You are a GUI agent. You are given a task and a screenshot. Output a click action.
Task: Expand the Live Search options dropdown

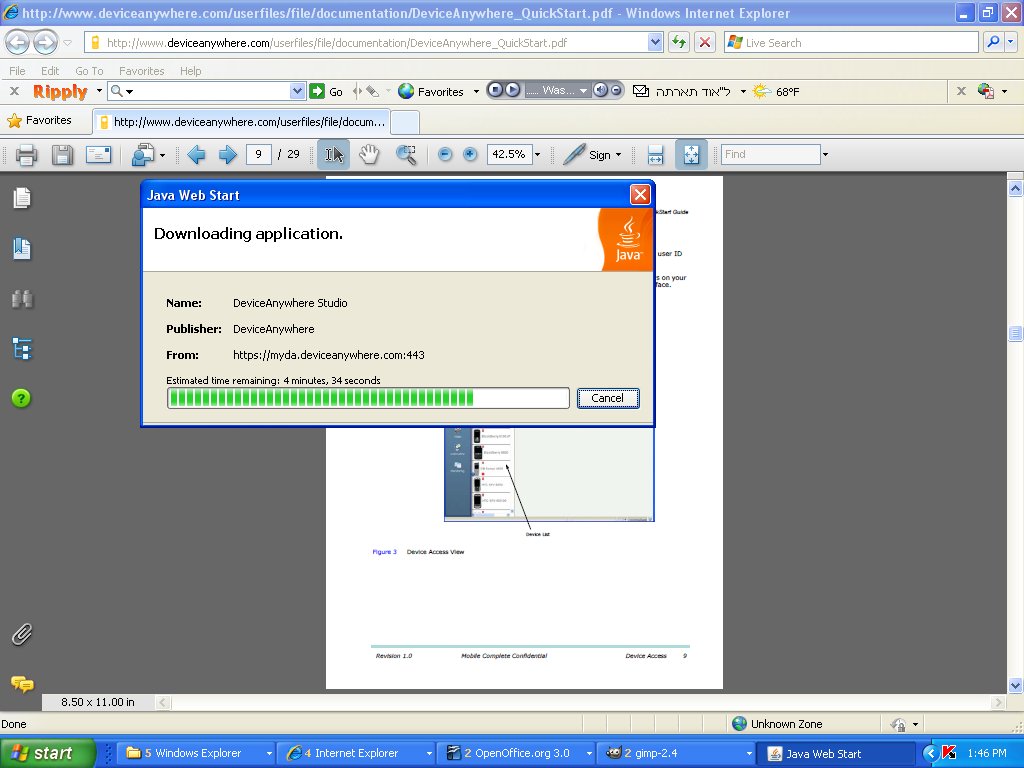[1010, 43]
